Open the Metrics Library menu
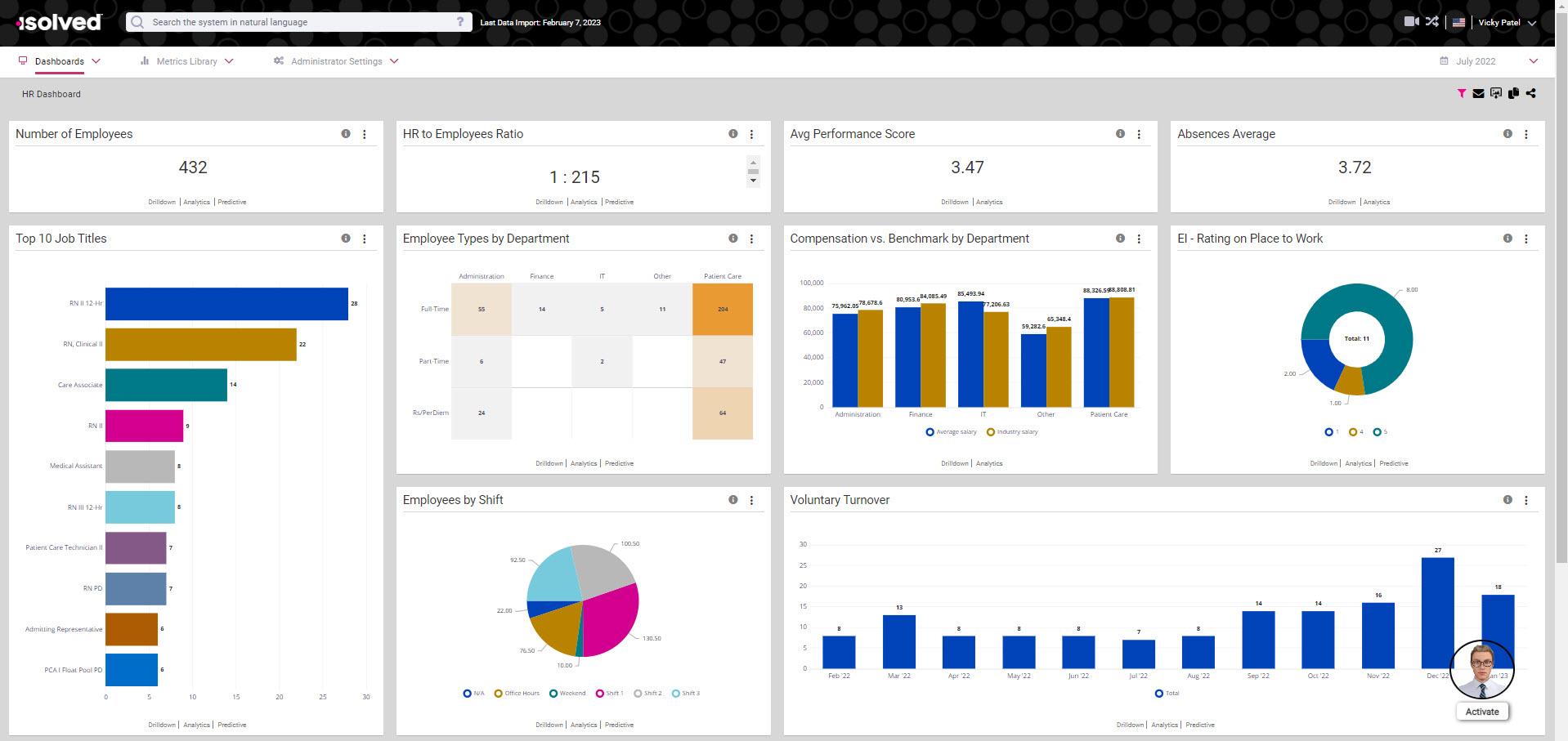Image resolution: width=1568 pixels, height=741 pixels. pos(186,61)
